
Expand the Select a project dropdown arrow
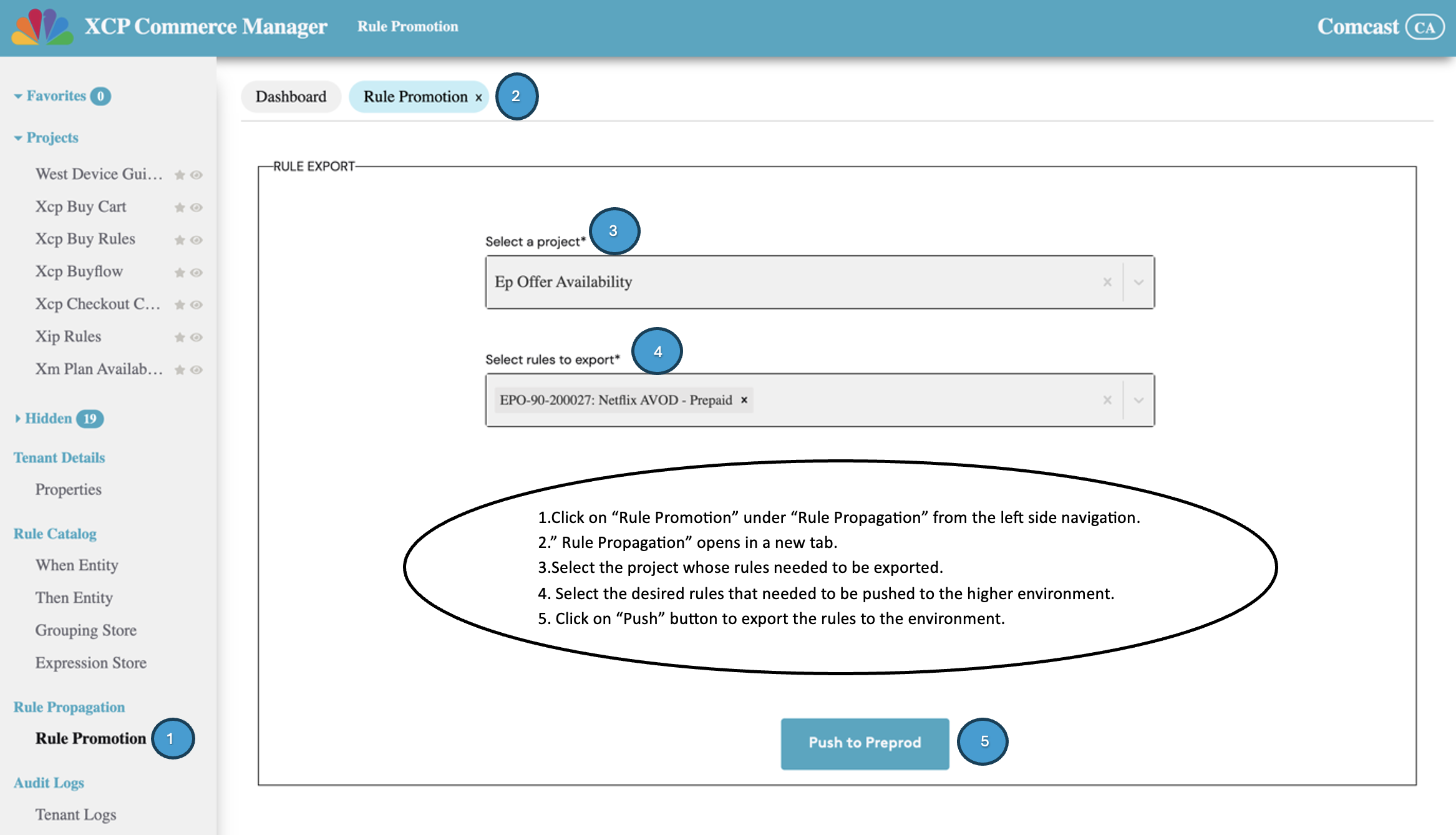[x=1138, y=282]
